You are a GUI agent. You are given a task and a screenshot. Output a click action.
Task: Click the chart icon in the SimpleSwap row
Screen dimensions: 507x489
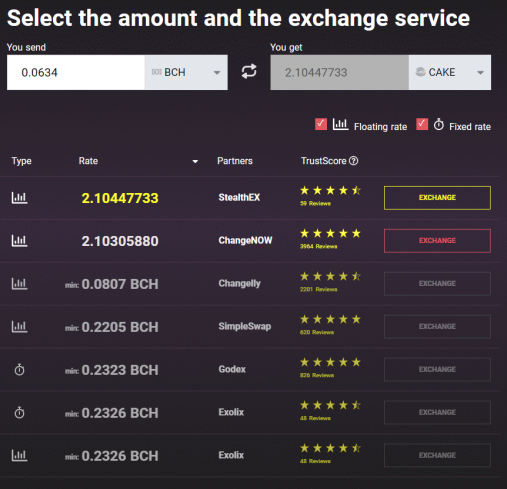tap(19, 327)
